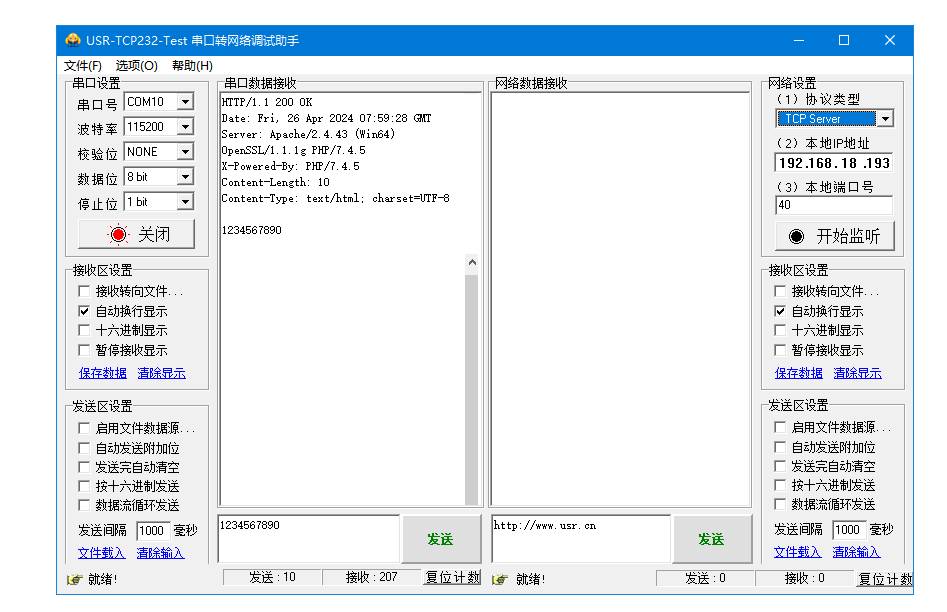Click the 清除显示 link in network receive settings

tap(857, 373)
